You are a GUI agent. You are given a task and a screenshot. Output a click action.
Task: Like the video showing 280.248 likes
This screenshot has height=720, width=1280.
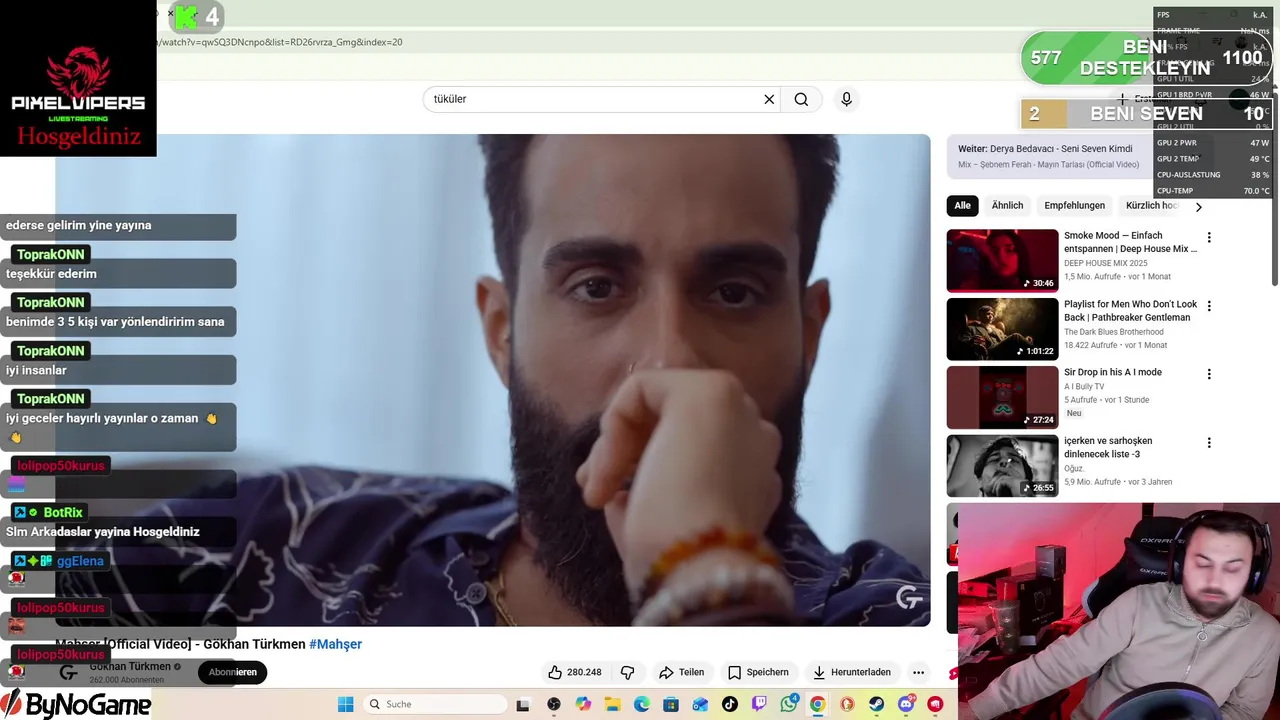[575, 672]
